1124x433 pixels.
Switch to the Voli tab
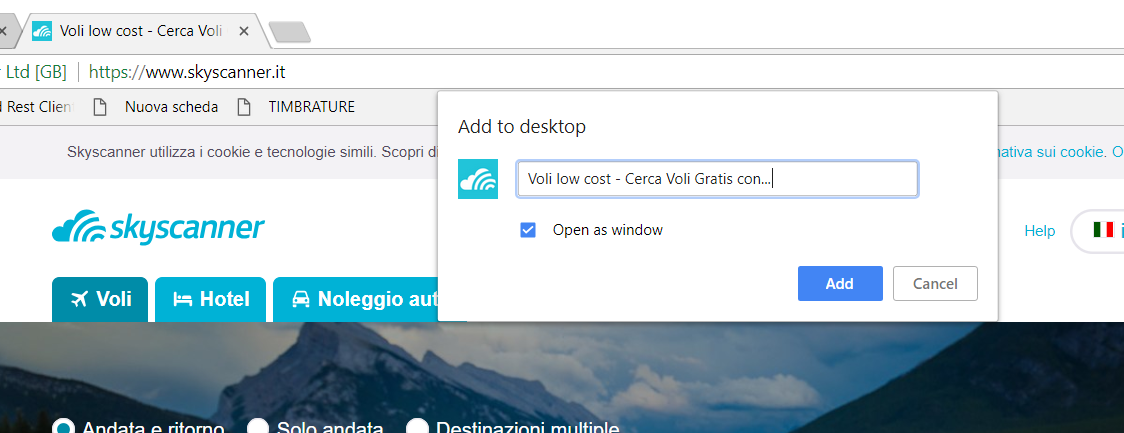click(100, 299)
